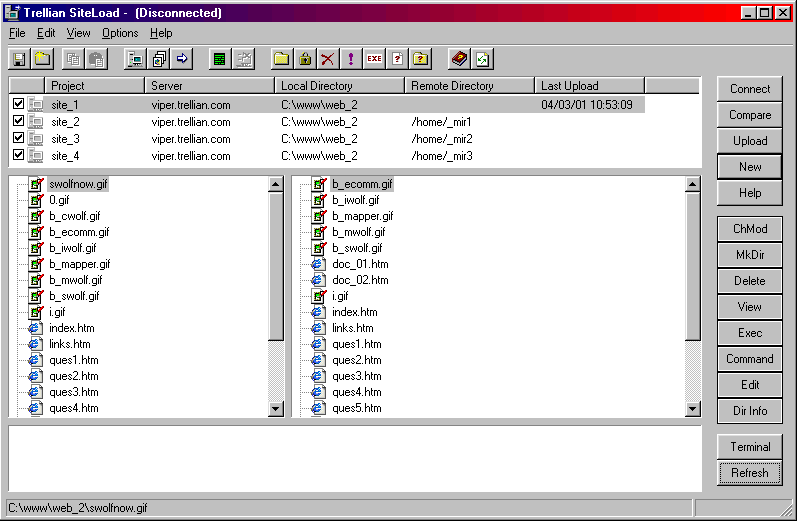Toggle the site_4 project checkbox
The height and width of the screenshot is (522, 798).
click(18, 155)
